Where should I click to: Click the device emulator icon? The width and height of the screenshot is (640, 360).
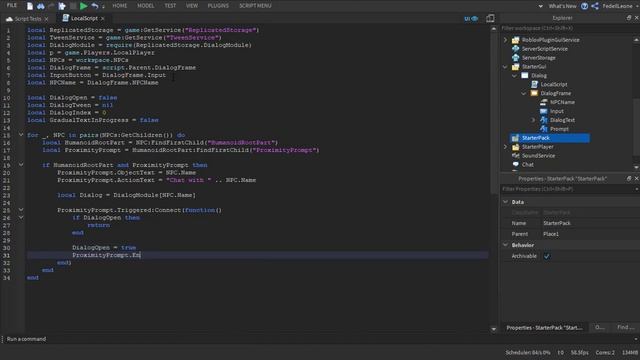pos(490,18)
